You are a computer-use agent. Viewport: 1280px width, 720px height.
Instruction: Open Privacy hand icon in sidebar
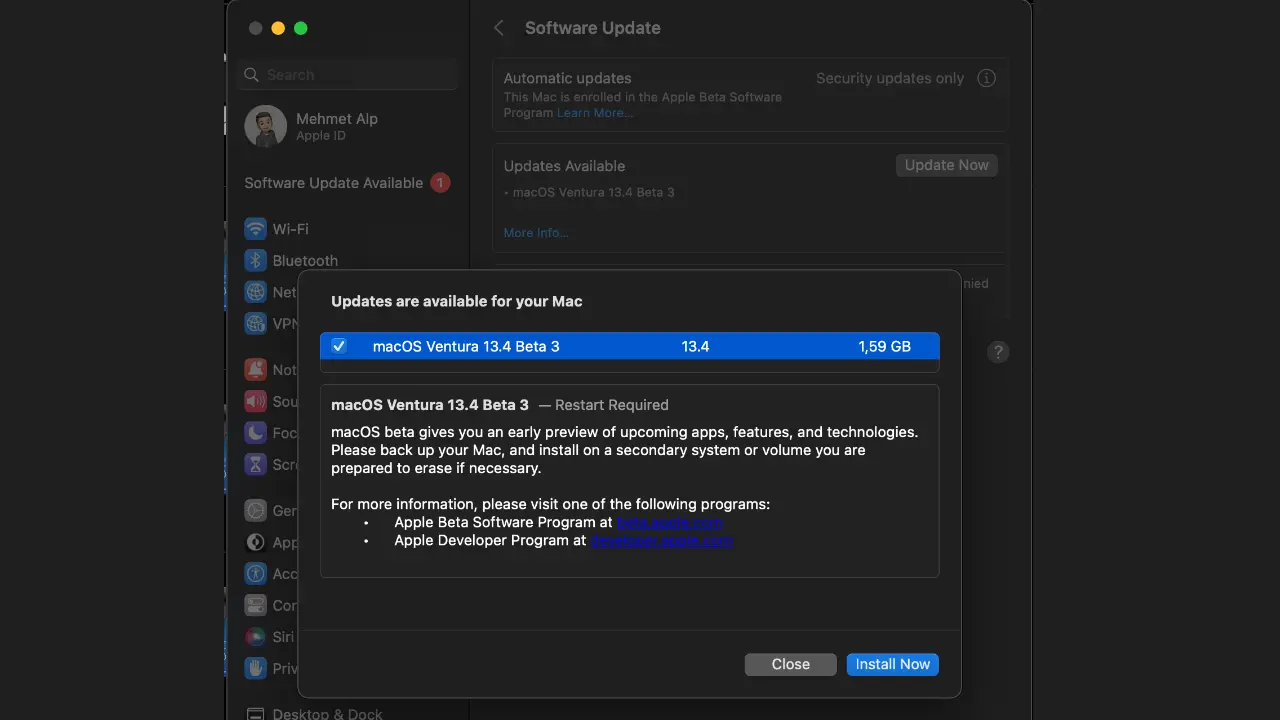[x=256, y=668]
